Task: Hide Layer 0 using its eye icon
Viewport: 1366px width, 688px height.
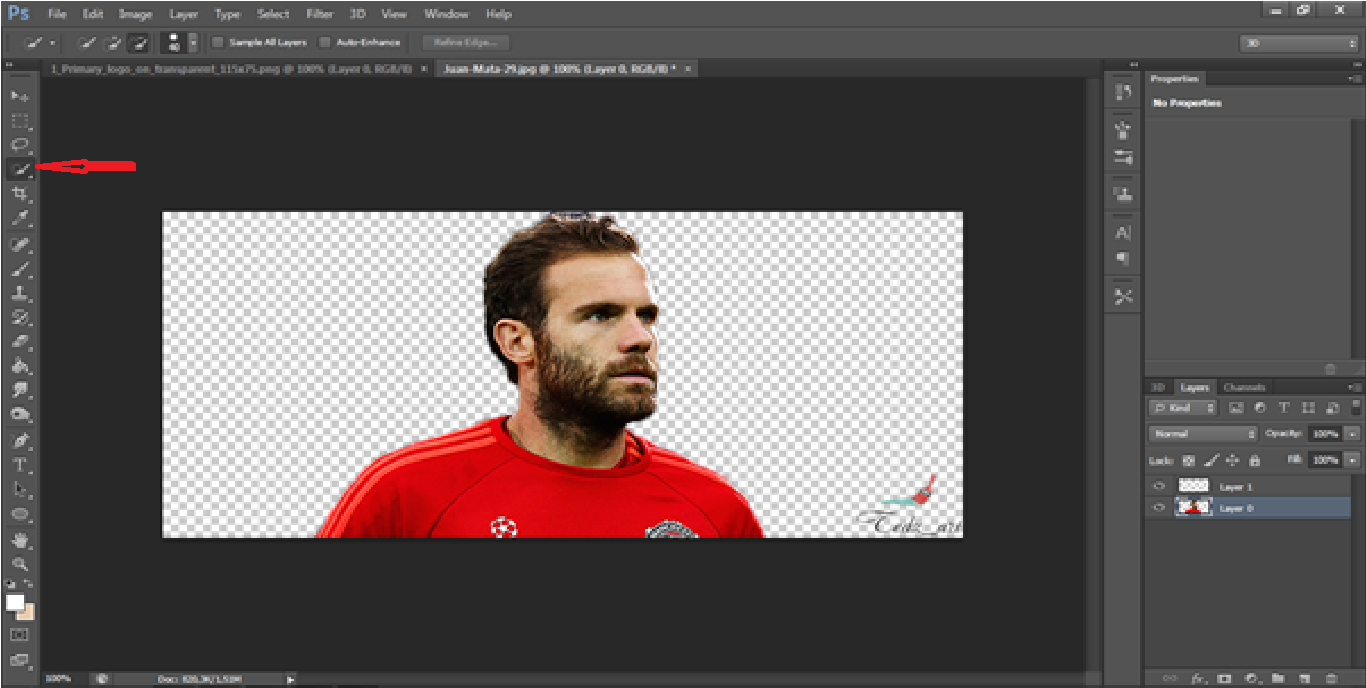Action: click(1159, 508)
